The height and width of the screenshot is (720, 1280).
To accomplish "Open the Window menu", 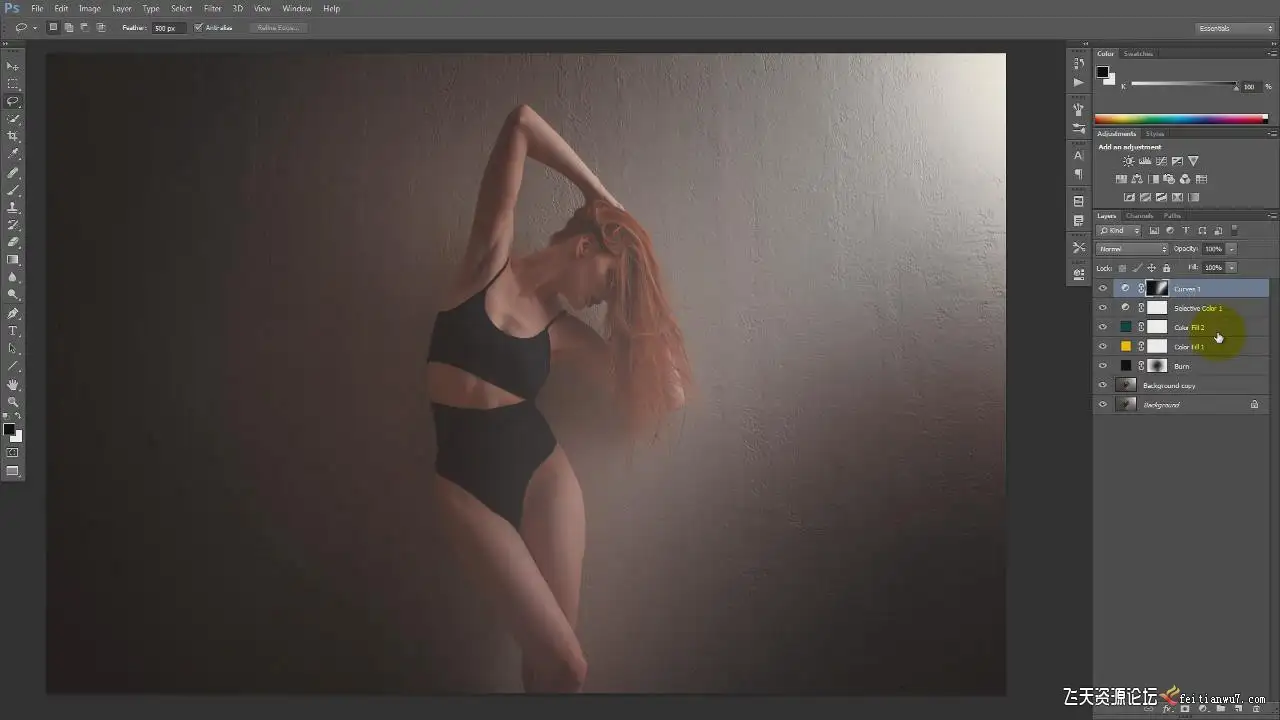I will [297, 9].
